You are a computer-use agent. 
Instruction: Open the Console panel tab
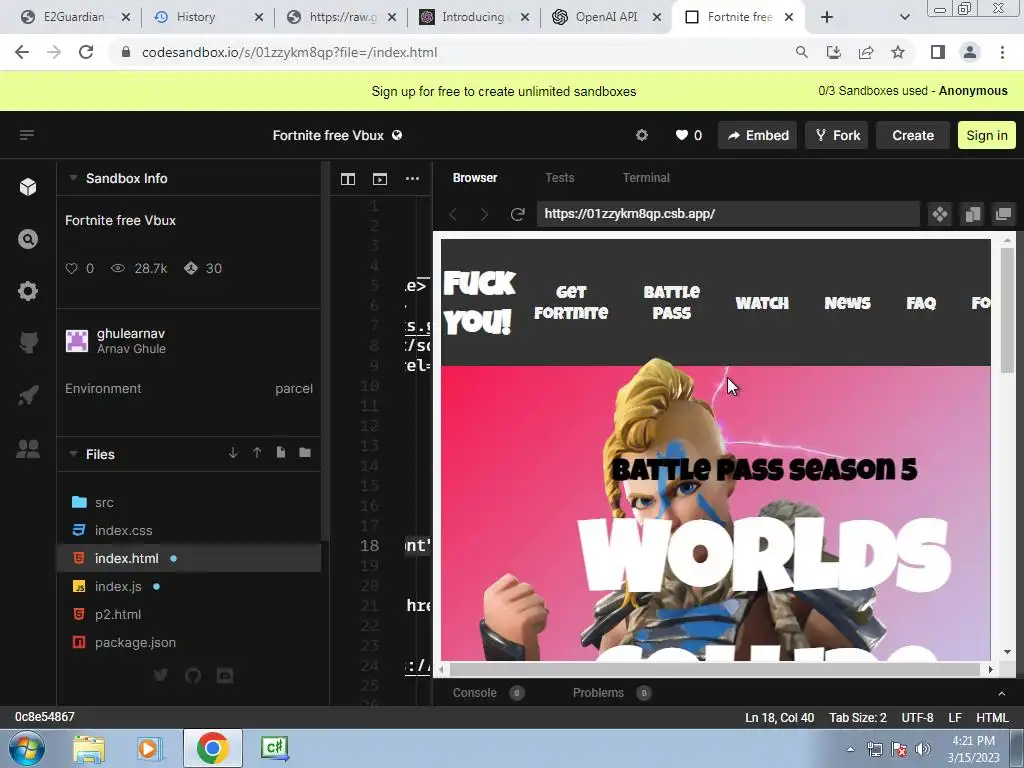point(488,693)
